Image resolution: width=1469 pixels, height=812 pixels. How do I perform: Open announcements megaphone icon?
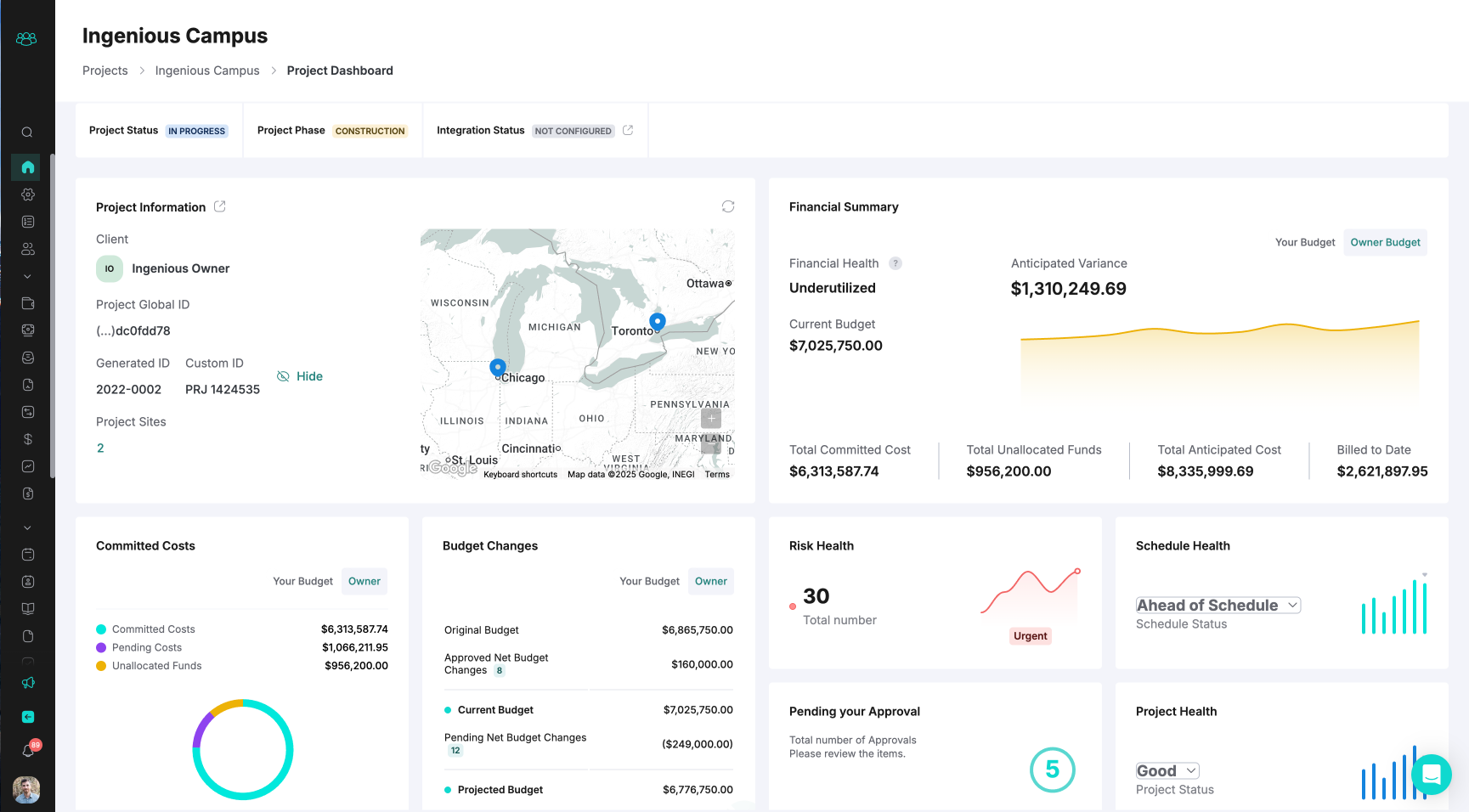(x=27, y=683)
